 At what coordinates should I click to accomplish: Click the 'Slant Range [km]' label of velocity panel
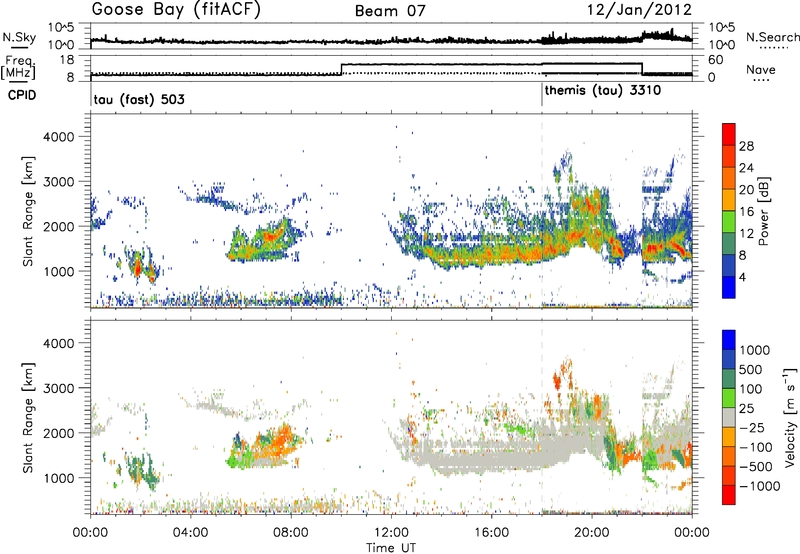click(28, 417)
